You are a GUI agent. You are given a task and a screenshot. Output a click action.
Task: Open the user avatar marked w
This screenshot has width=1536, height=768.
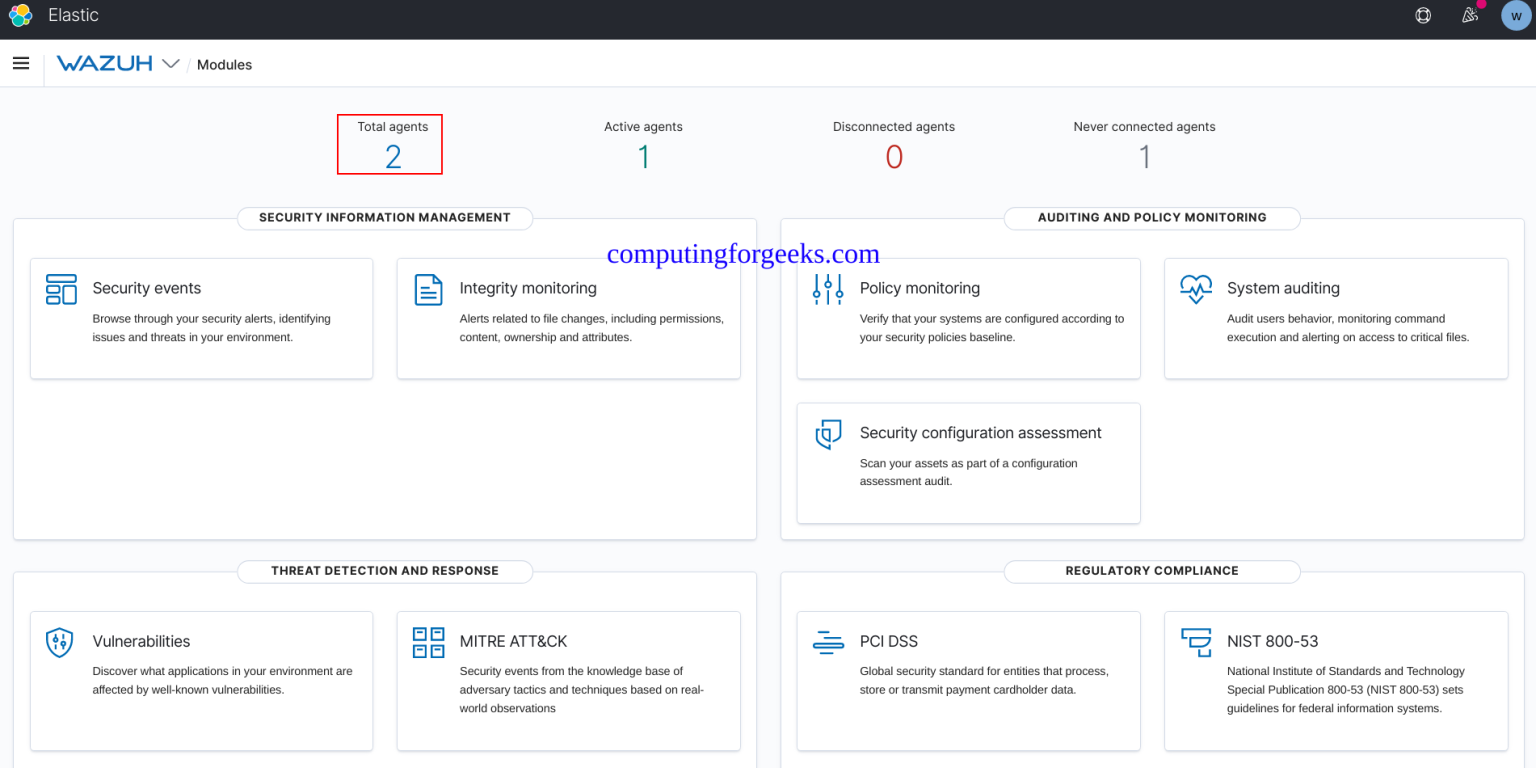(x=1515, y=15)
